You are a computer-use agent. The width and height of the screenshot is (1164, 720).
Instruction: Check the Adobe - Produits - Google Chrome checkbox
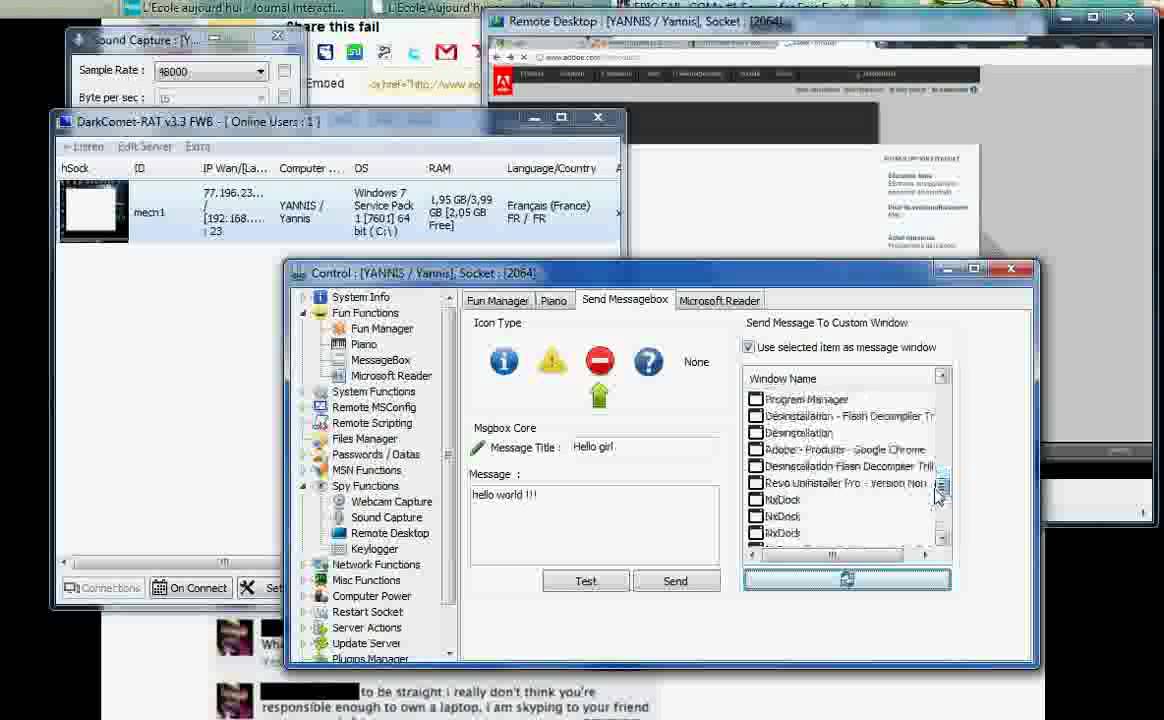(756, 449)
